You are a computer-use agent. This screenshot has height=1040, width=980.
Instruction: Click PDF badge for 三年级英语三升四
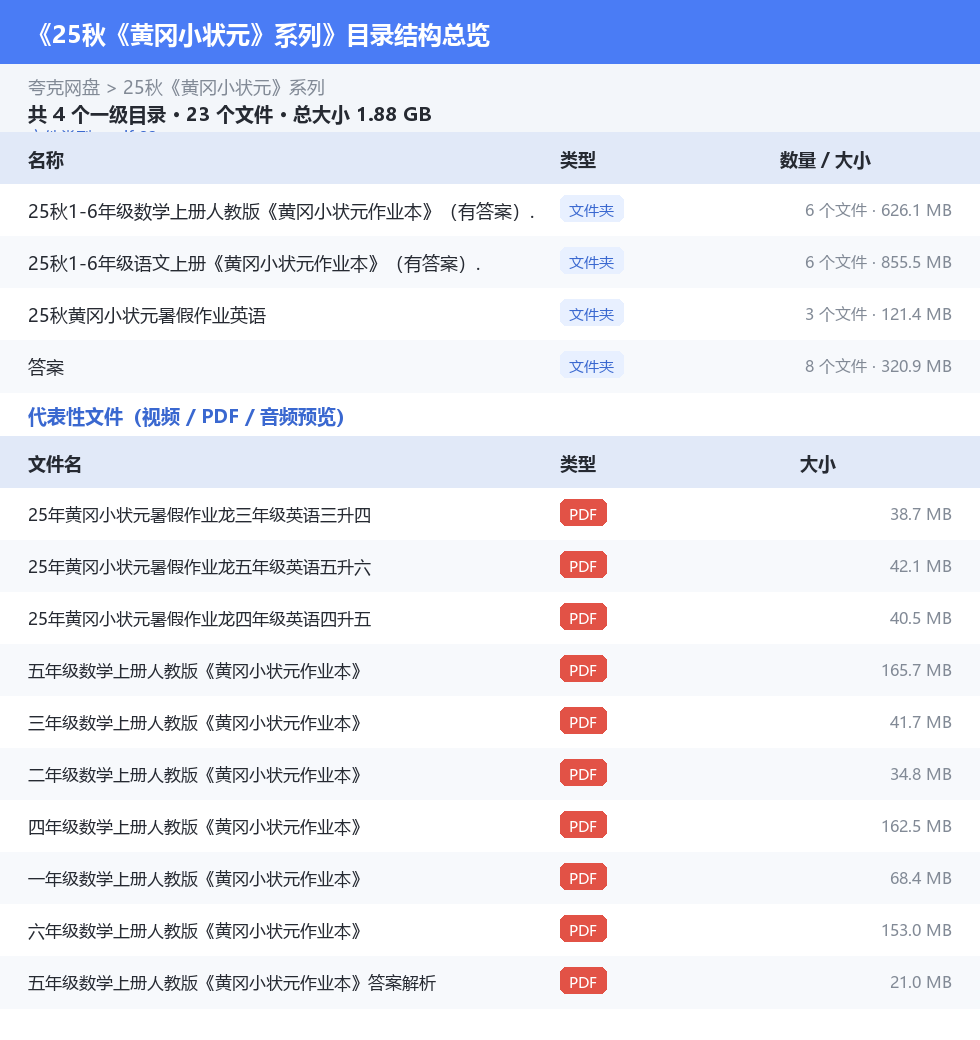[583, 513]
